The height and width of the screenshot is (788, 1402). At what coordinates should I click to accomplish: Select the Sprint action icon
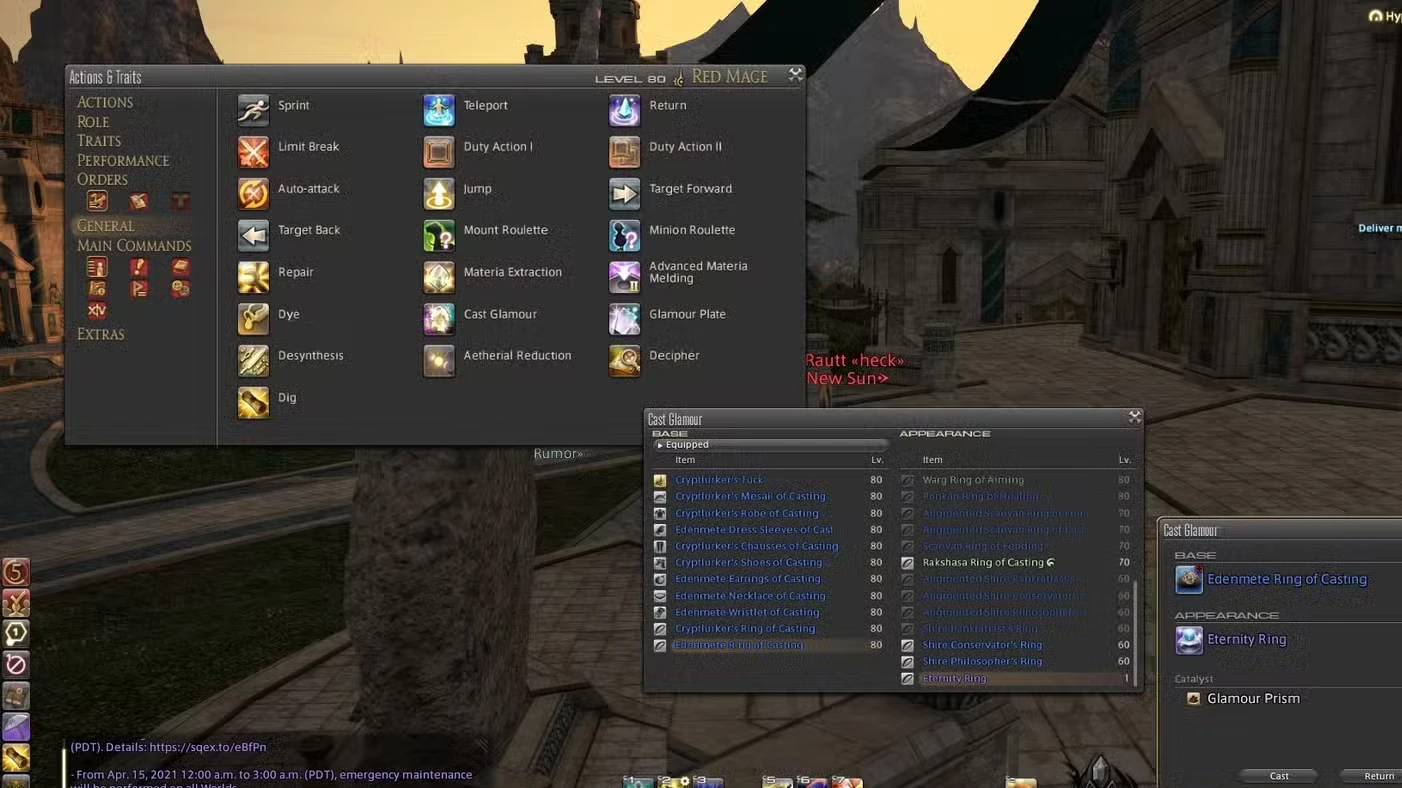(253, 110)
